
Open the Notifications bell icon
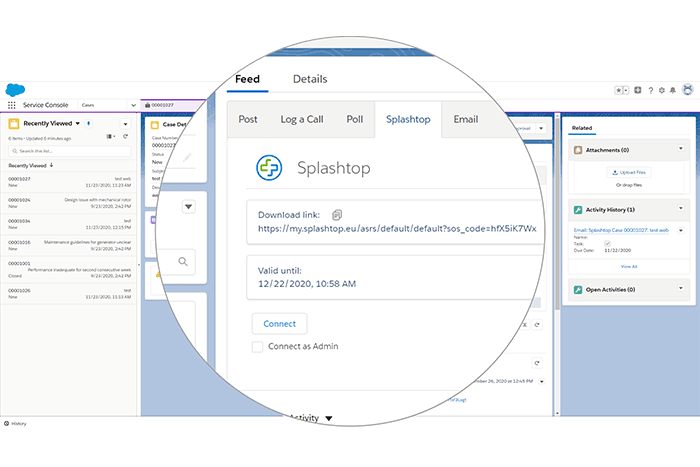click(x=673, y=91)
